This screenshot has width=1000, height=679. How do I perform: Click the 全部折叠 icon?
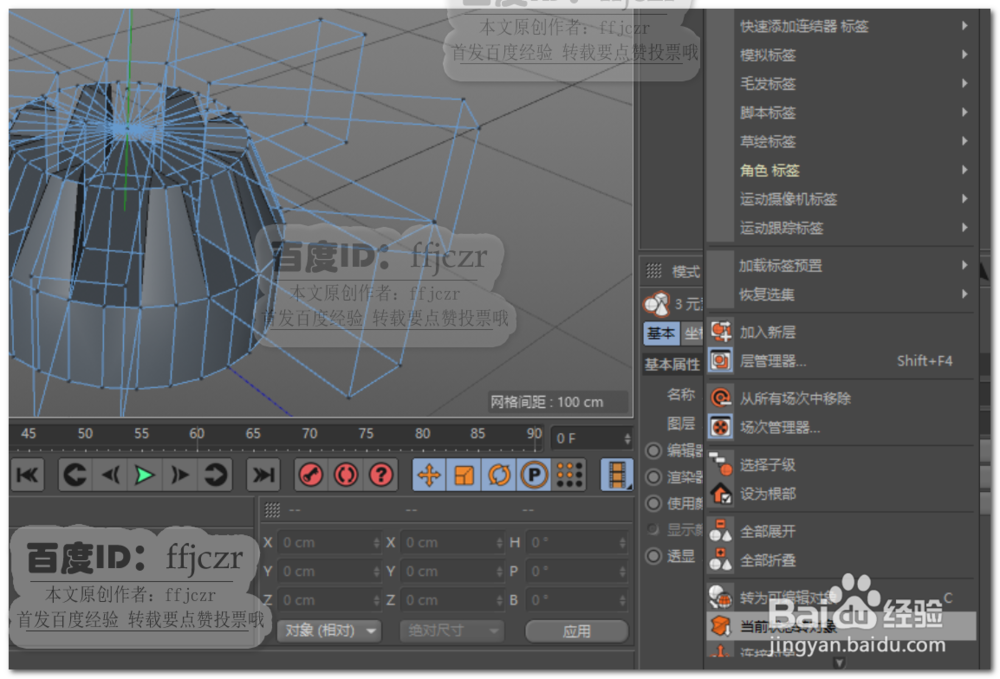pyautogui.click(x=721, y=560)
